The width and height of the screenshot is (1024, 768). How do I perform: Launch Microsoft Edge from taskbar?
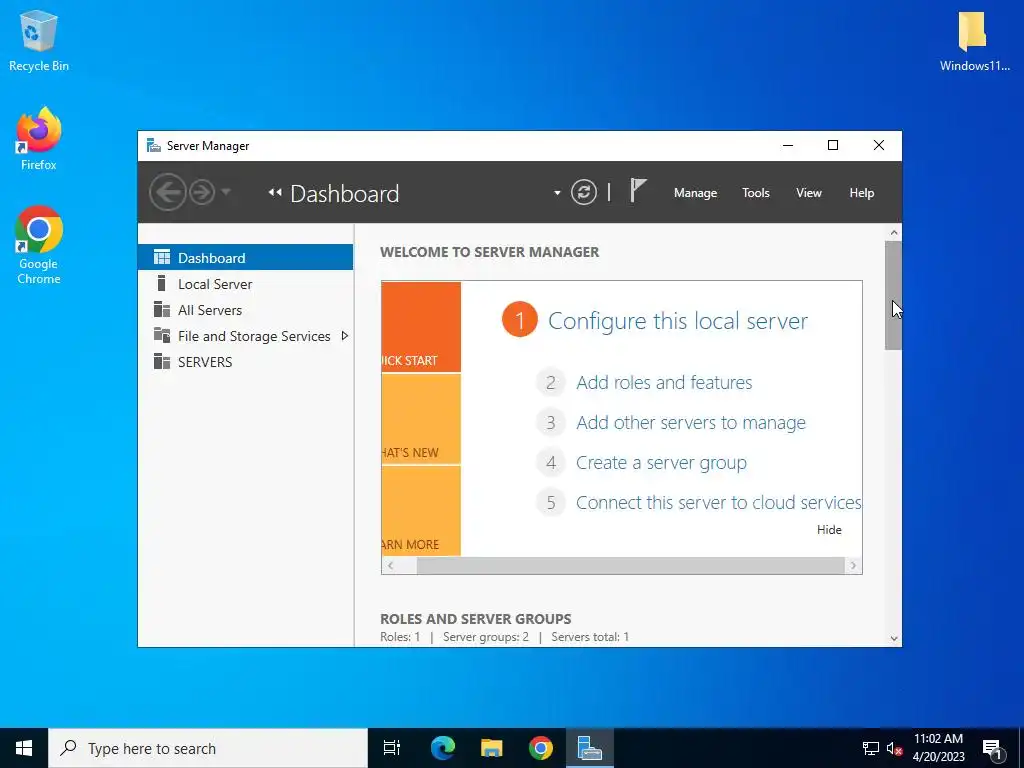(x=443, y=748)
